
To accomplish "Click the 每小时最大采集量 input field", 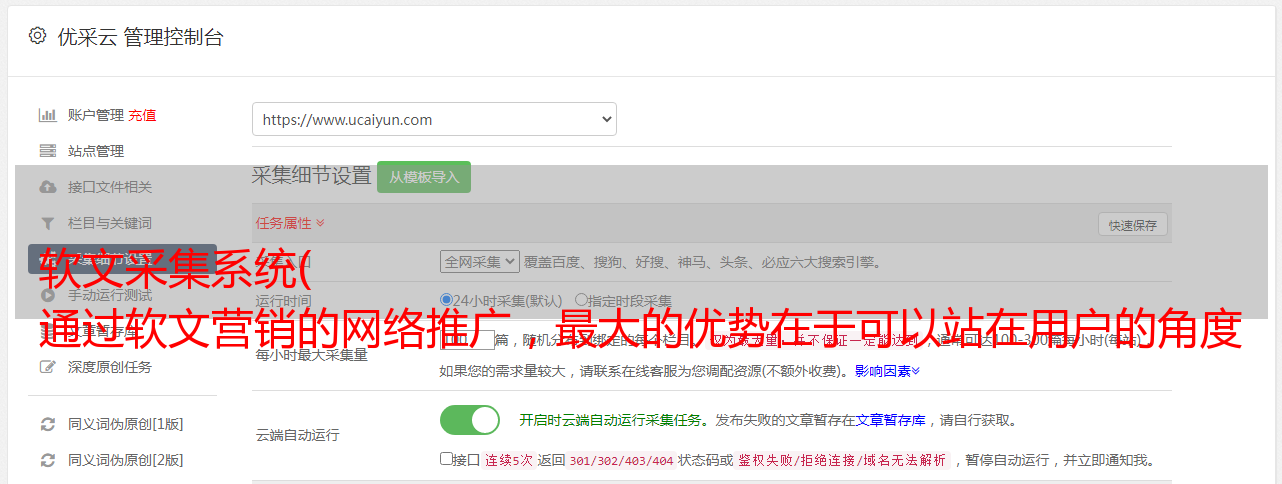I will click(468, 340).
